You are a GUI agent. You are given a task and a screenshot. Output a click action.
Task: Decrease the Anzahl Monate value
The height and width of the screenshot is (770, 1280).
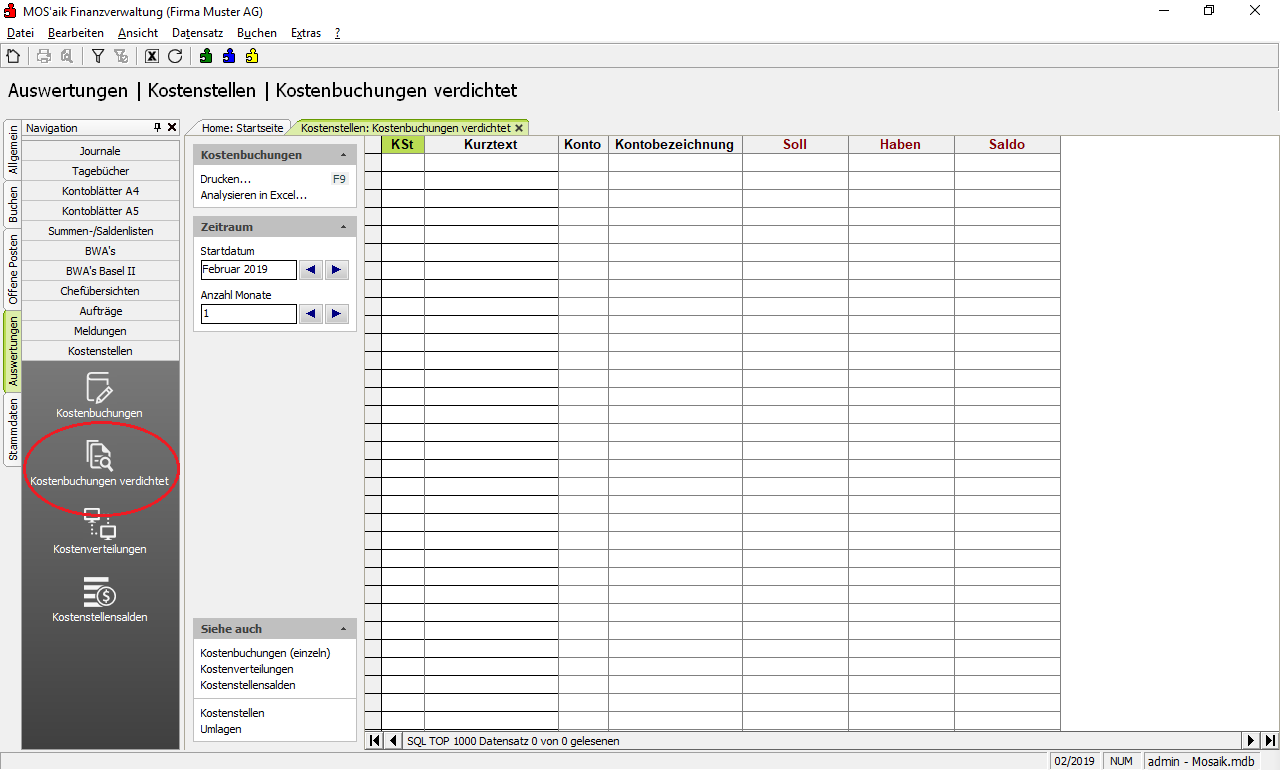click(311, 314)
